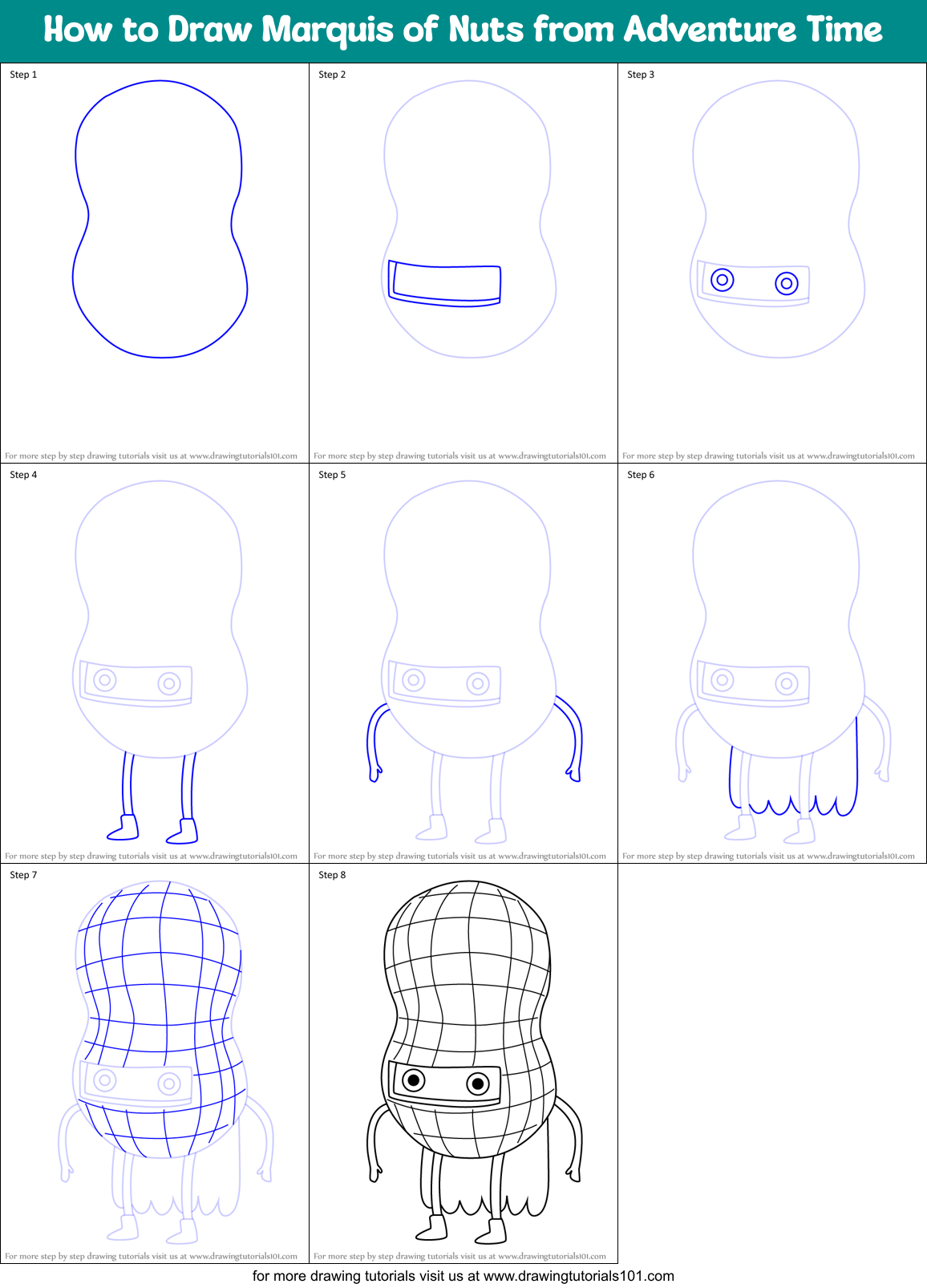The image size is (927, 1288).
Task: Click the Step 3 panel footer website credit
Action: 769,456
